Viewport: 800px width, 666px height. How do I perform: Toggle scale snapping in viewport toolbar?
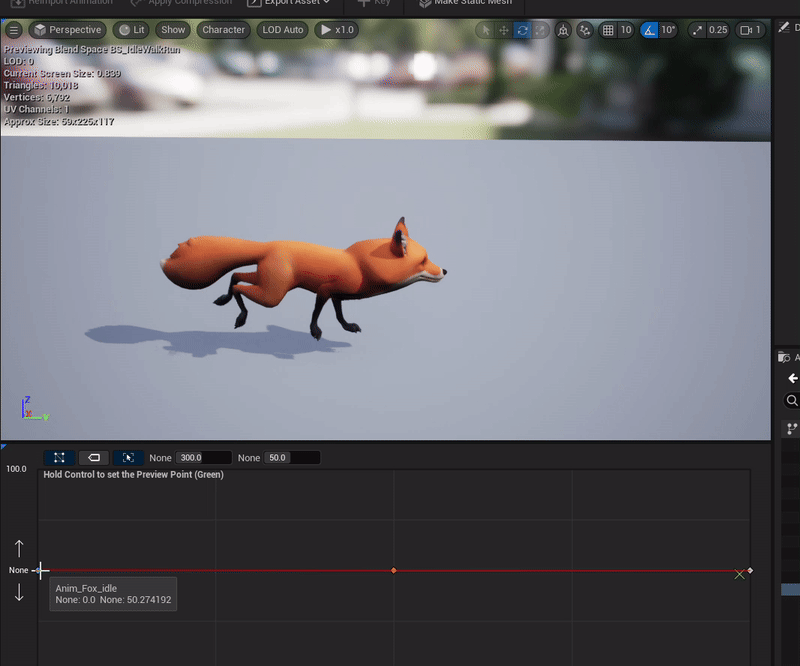(697, 30)
